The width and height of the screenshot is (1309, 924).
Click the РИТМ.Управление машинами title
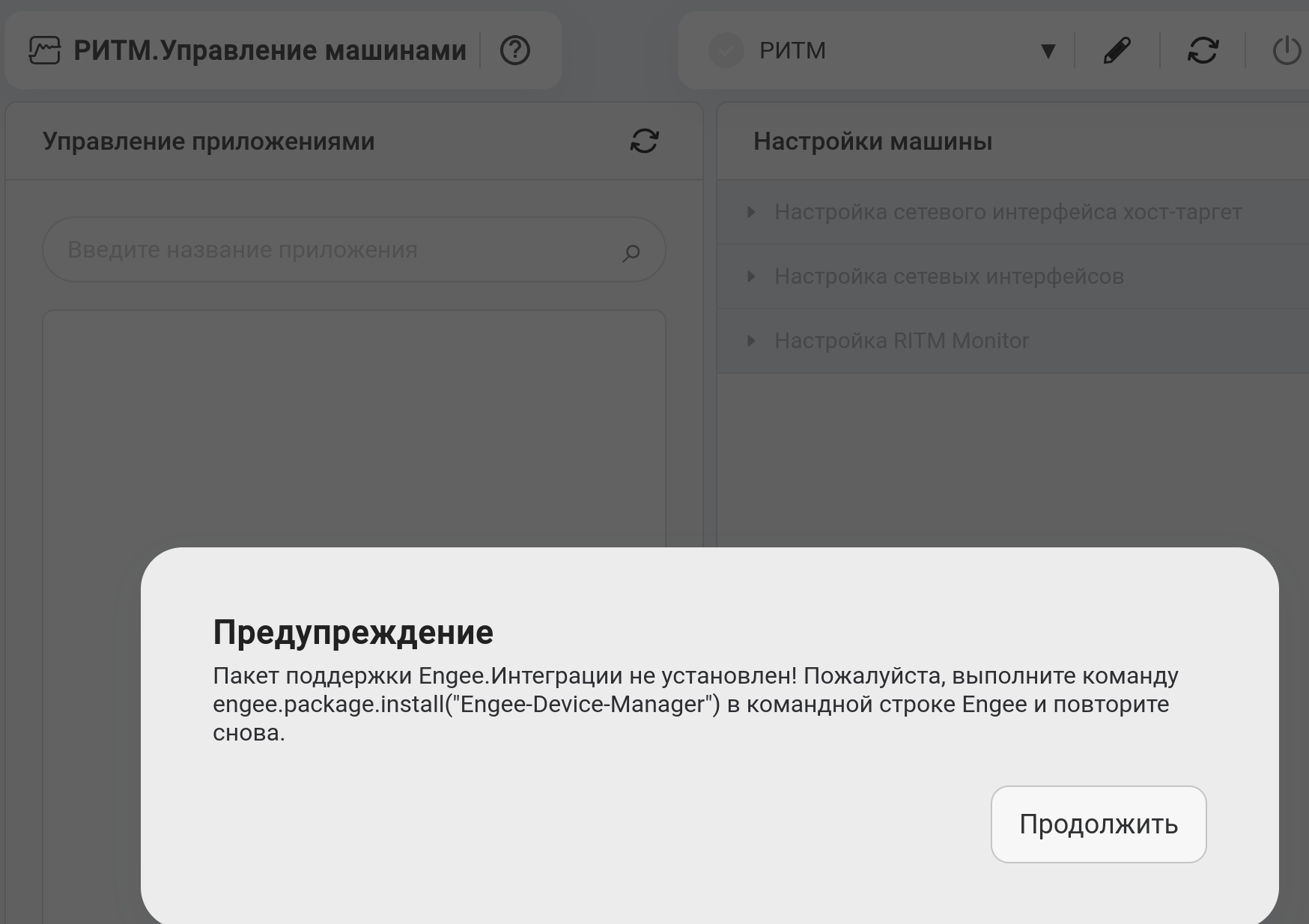[270, 50]
